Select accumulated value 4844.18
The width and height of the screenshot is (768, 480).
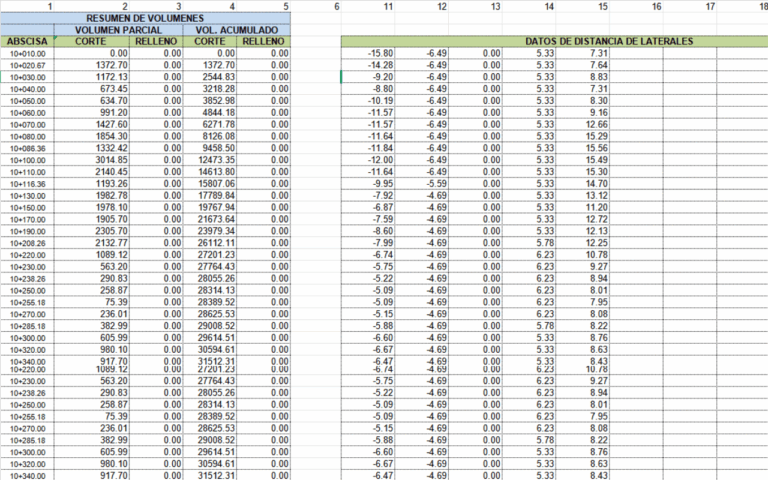pos(210,113)
